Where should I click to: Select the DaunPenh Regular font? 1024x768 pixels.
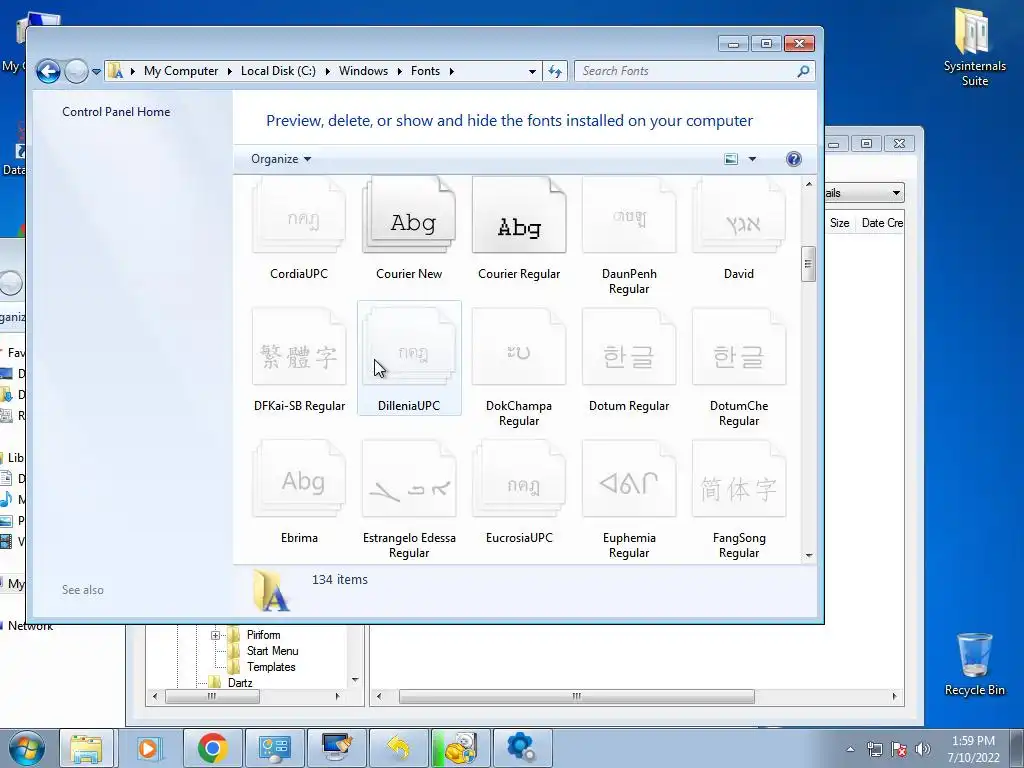click(x=629, y=235)
